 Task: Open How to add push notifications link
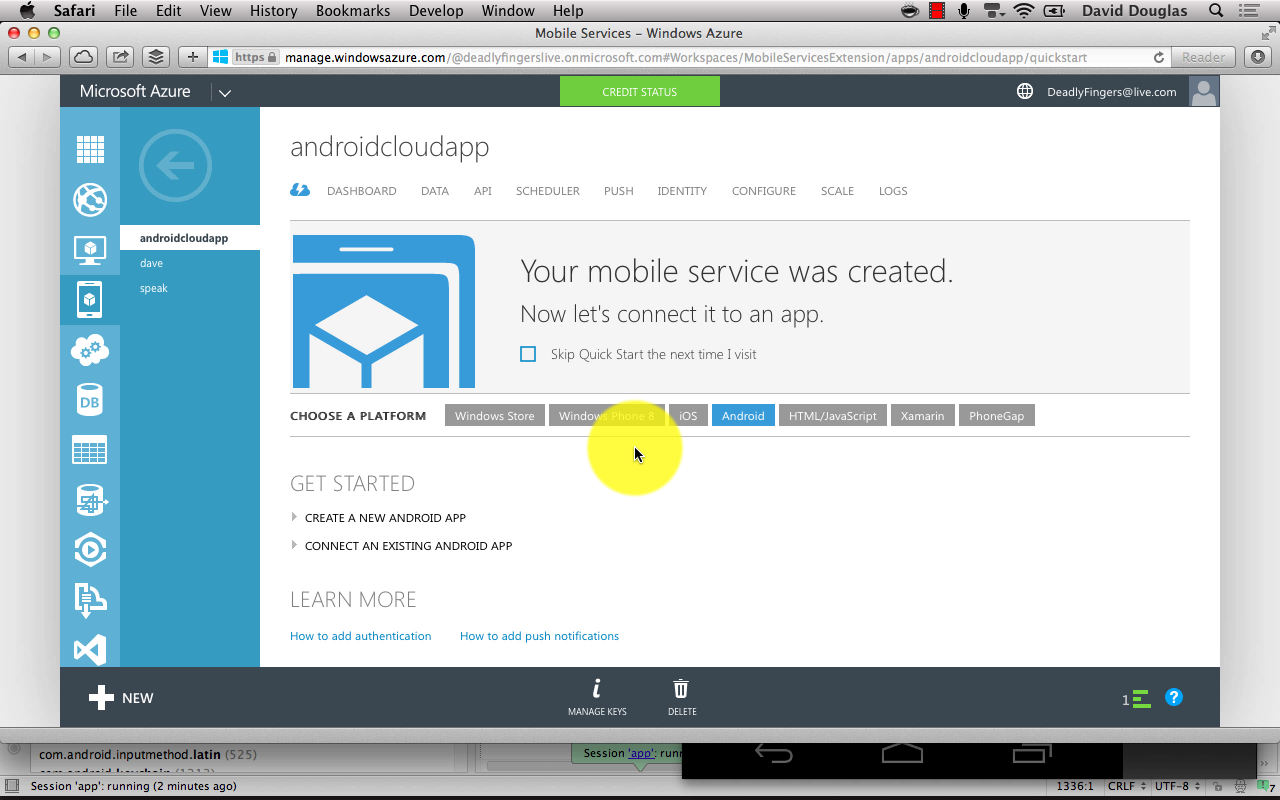[x=539, y=636]
